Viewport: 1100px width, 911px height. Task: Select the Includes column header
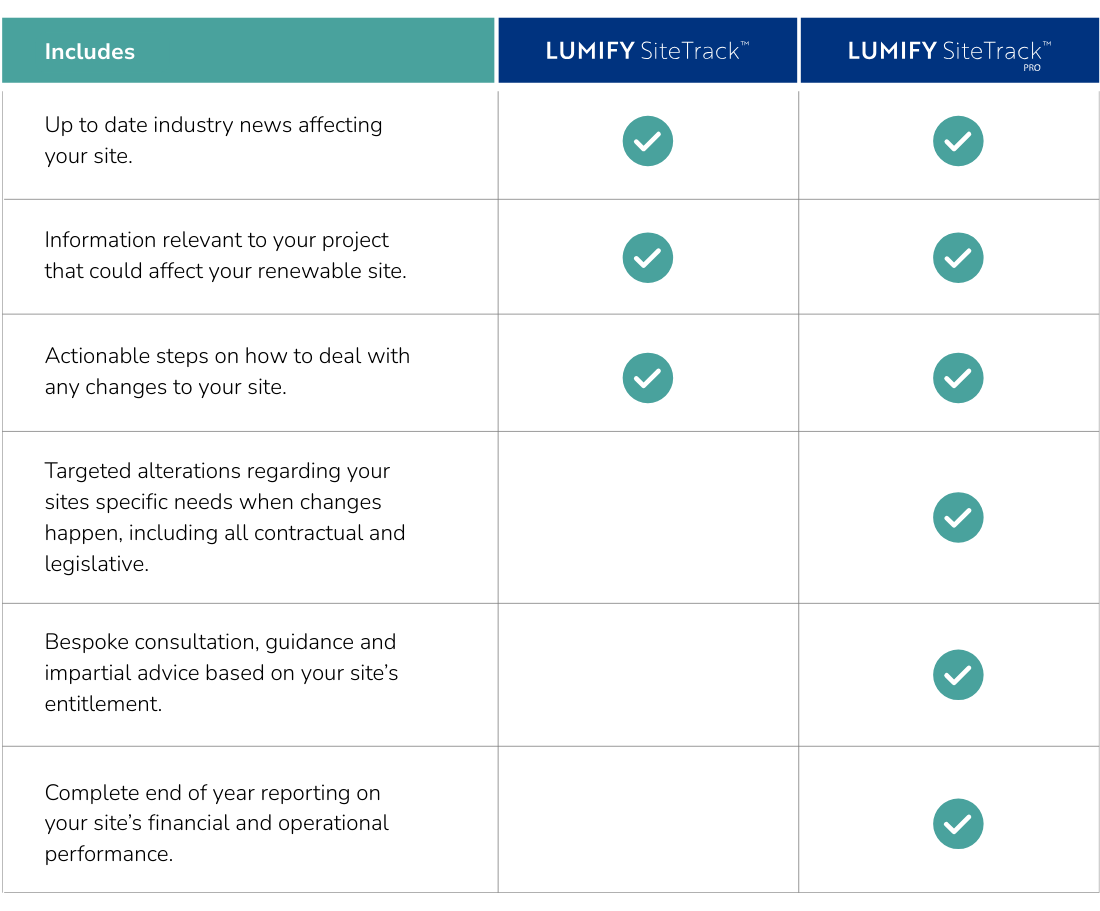248,50
